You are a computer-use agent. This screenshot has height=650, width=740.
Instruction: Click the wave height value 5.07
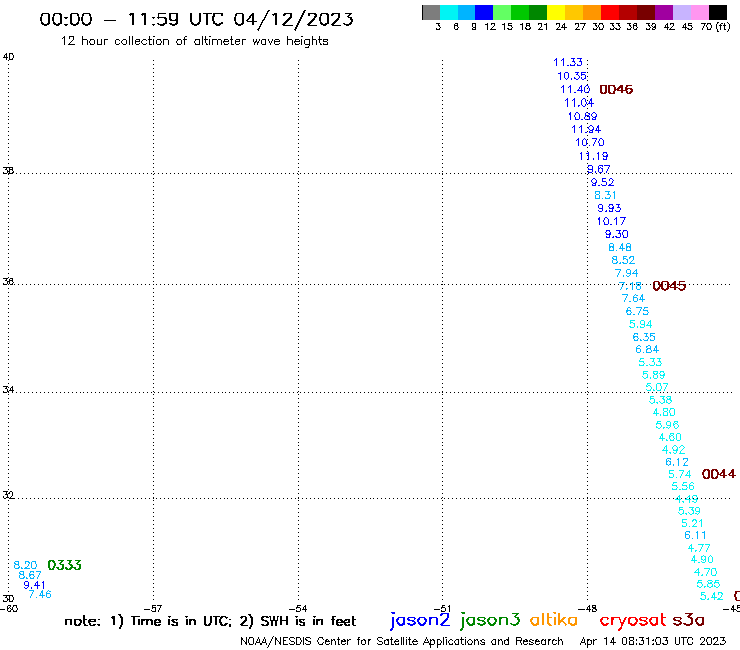click(x=656, y=387)
